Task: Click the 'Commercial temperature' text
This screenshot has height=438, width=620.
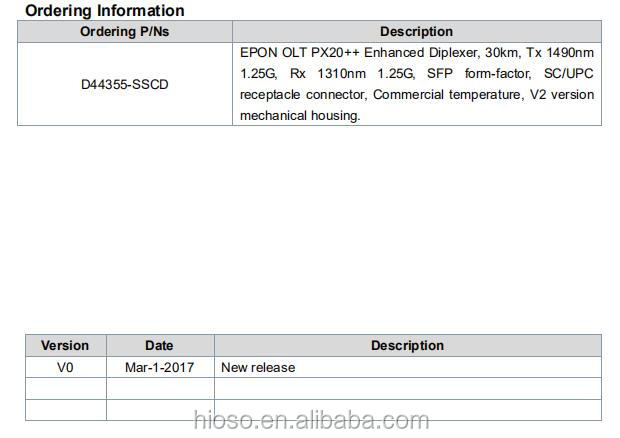Action: point(447,94)
